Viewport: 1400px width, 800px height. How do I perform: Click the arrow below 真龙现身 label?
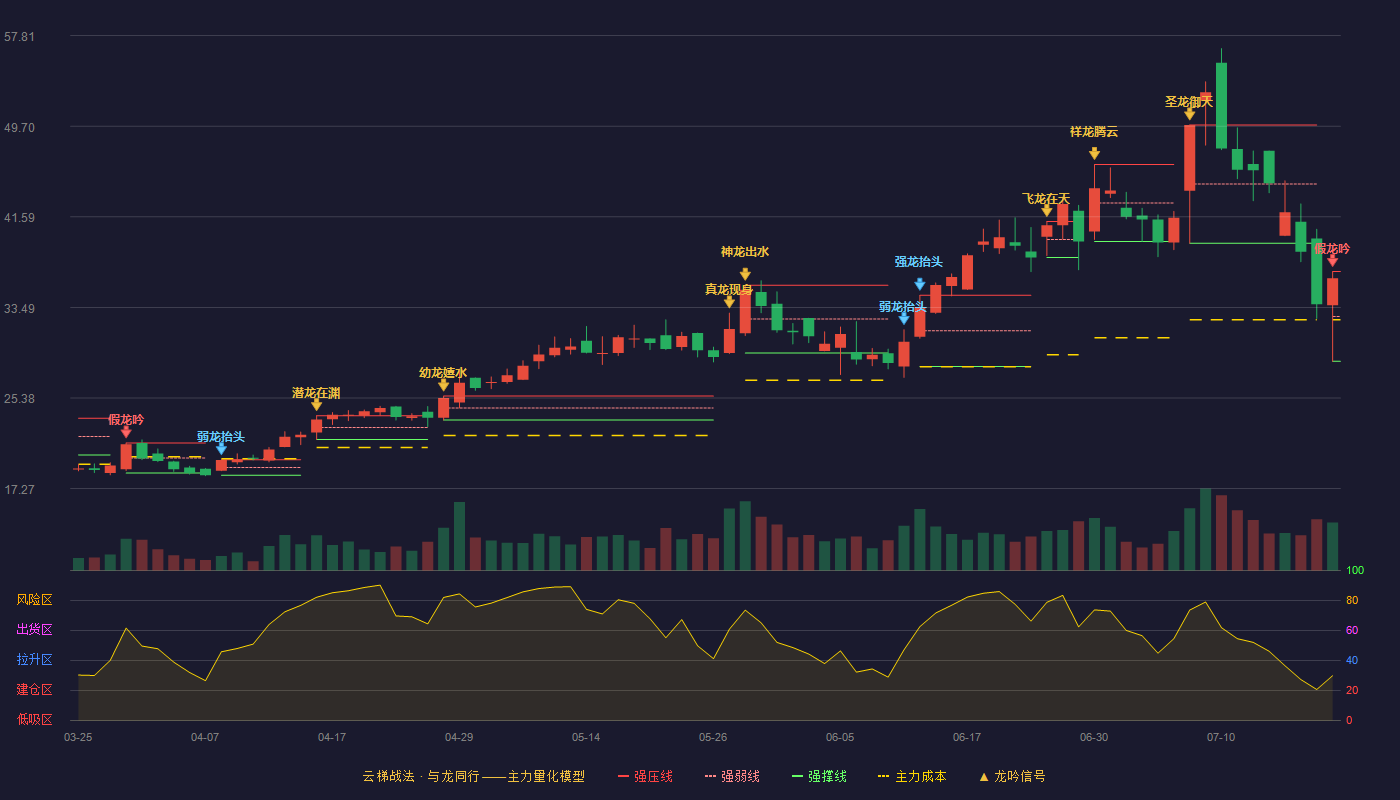click(729, 302)
